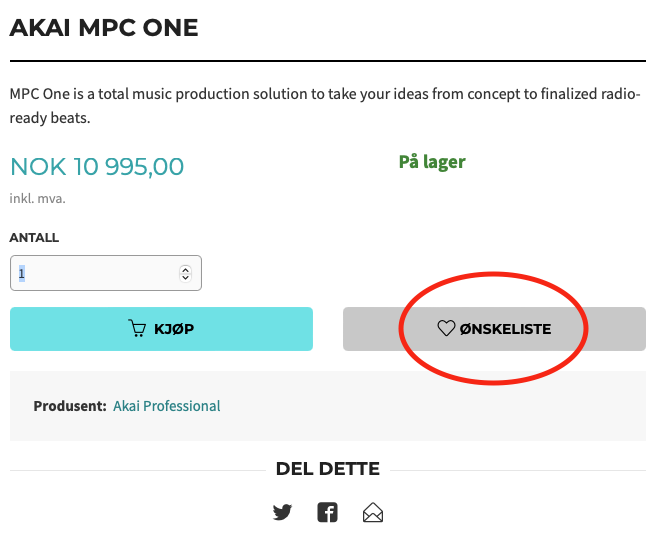The height and width of the screenshot is (539, 656).
Task: Focus the ANTALL quantity input field
Action: click(x=106, y=273)
